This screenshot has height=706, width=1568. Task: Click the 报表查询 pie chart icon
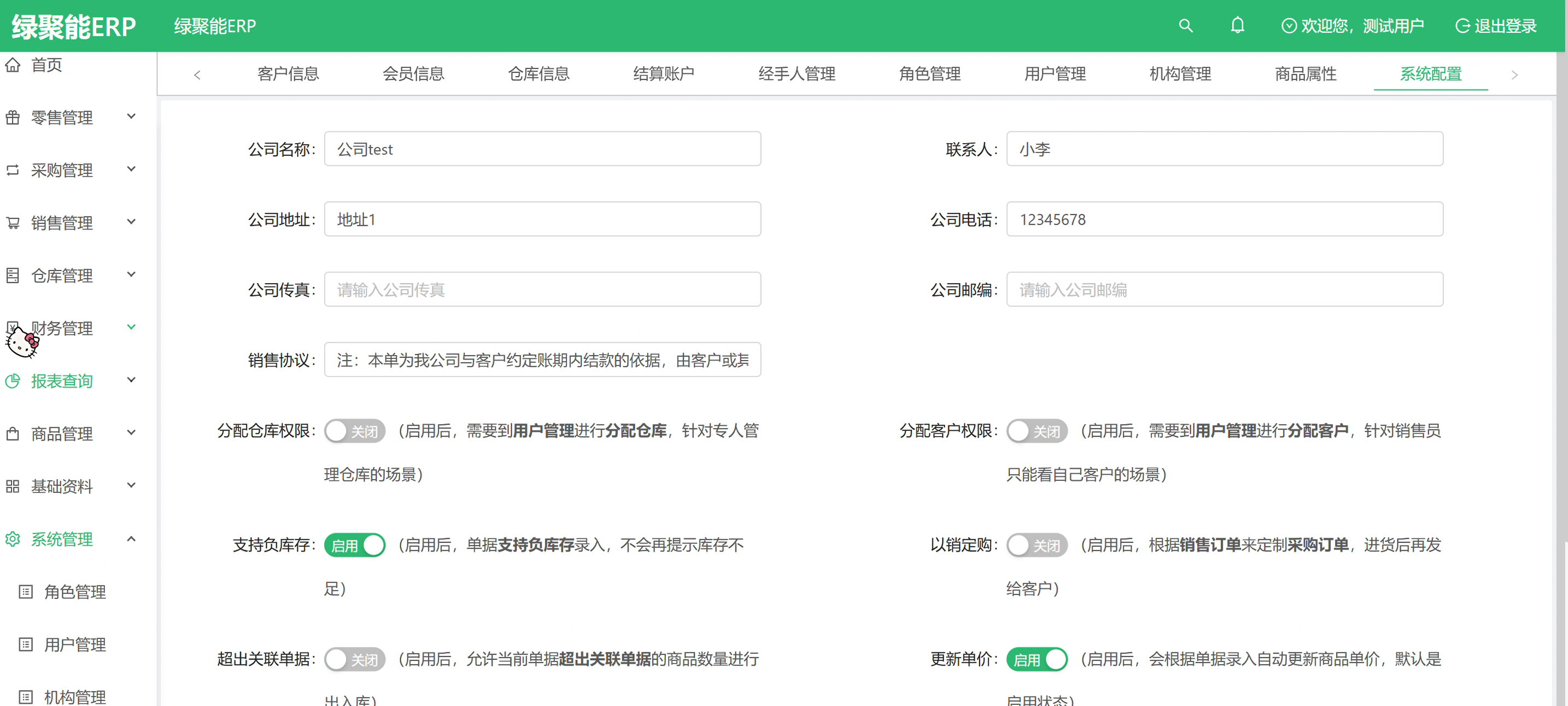point(13,381)
